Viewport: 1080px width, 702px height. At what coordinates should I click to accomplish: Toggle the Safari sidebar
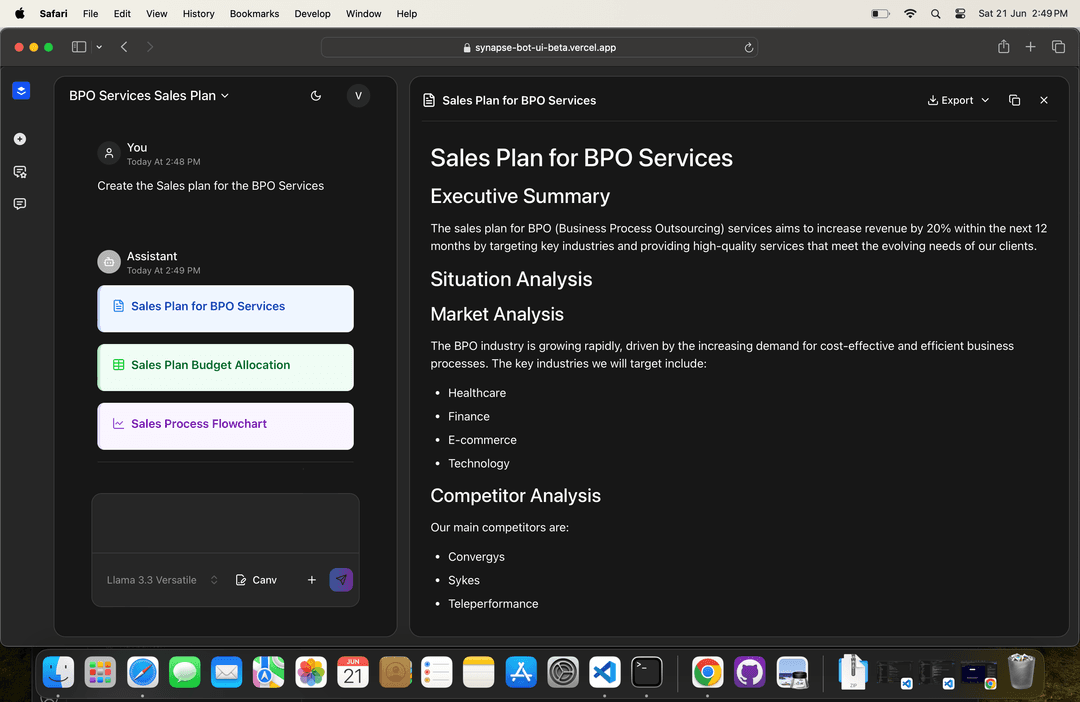(x=77, y=46)
